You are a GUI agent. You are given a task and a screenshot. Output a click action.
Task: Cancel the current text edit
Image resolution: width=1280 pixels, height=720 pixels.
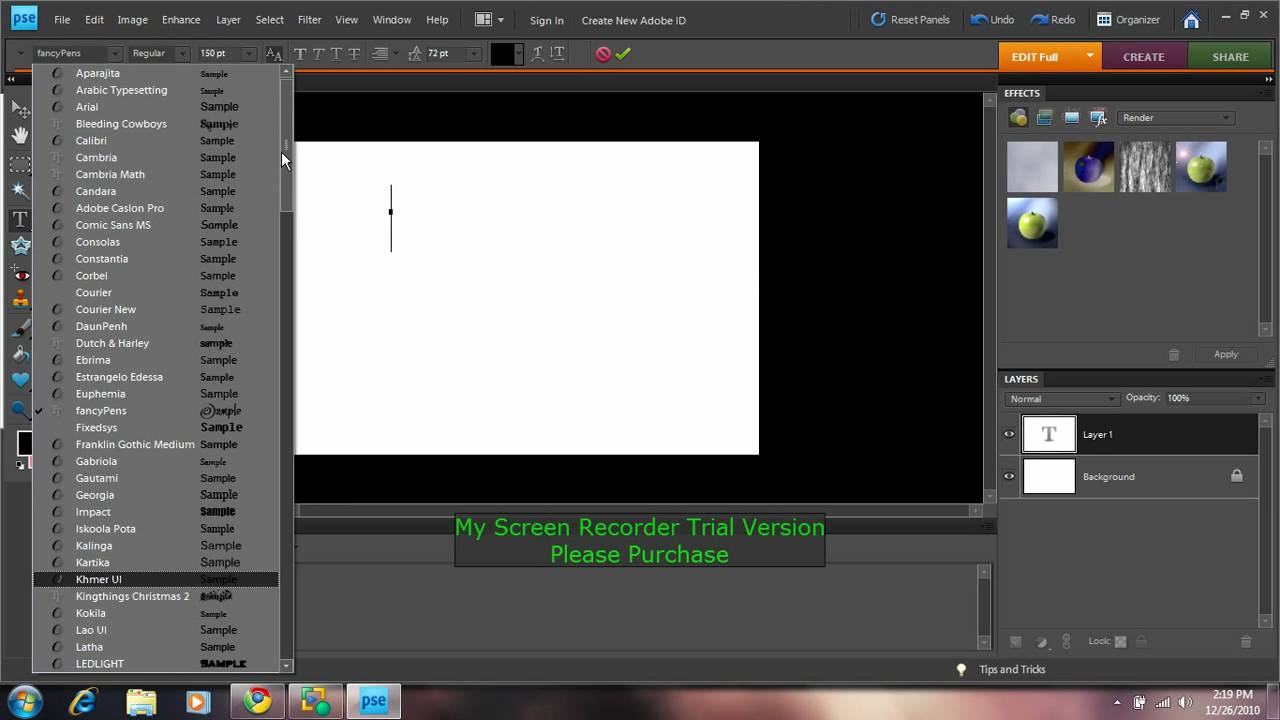603,54
